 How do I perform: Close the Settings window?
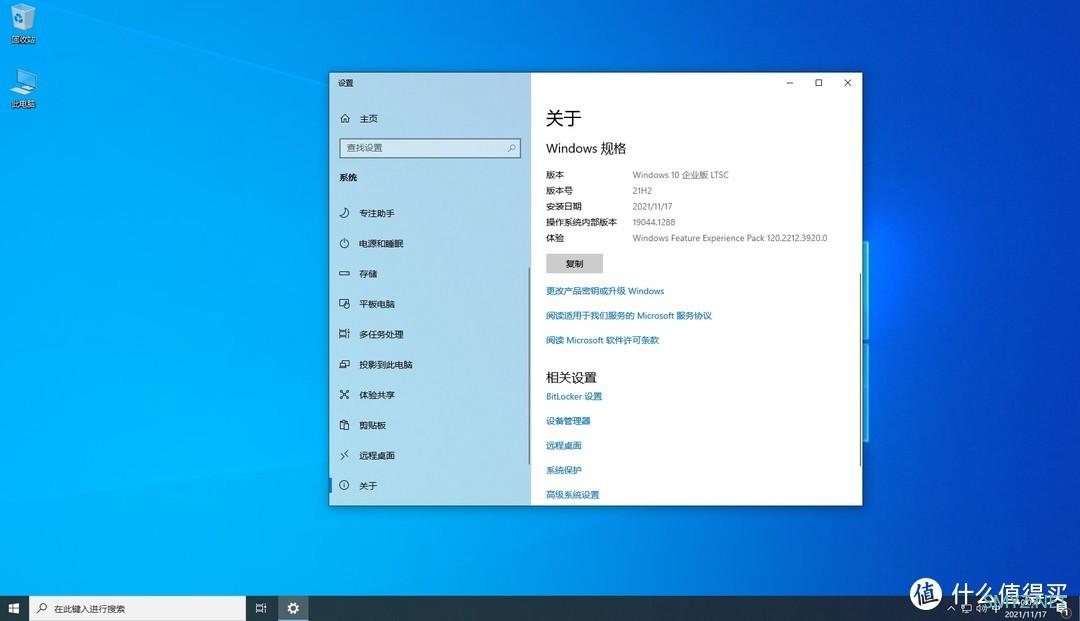tap(848, 83)
